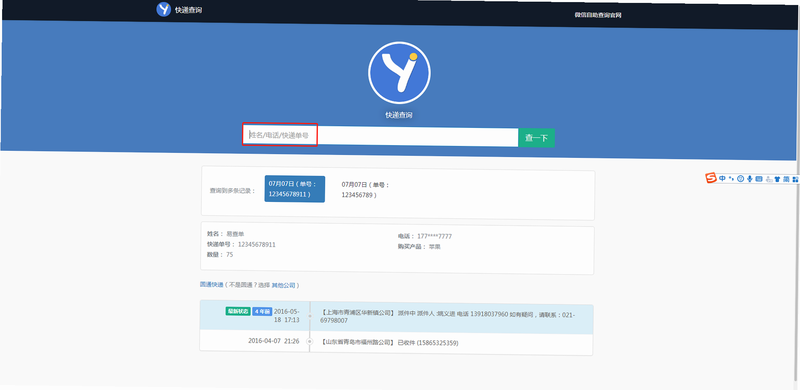Open the Sogou skin (shirt) icon
Viewport: 800px width, 390px height.
coord(778,179)
